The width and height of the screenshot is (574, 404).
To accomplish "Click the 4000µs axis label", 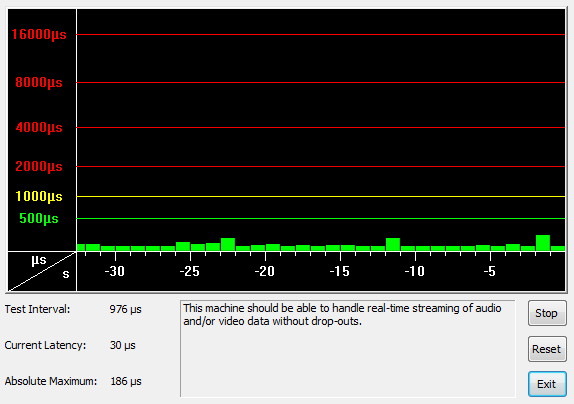I will point(39,128).
